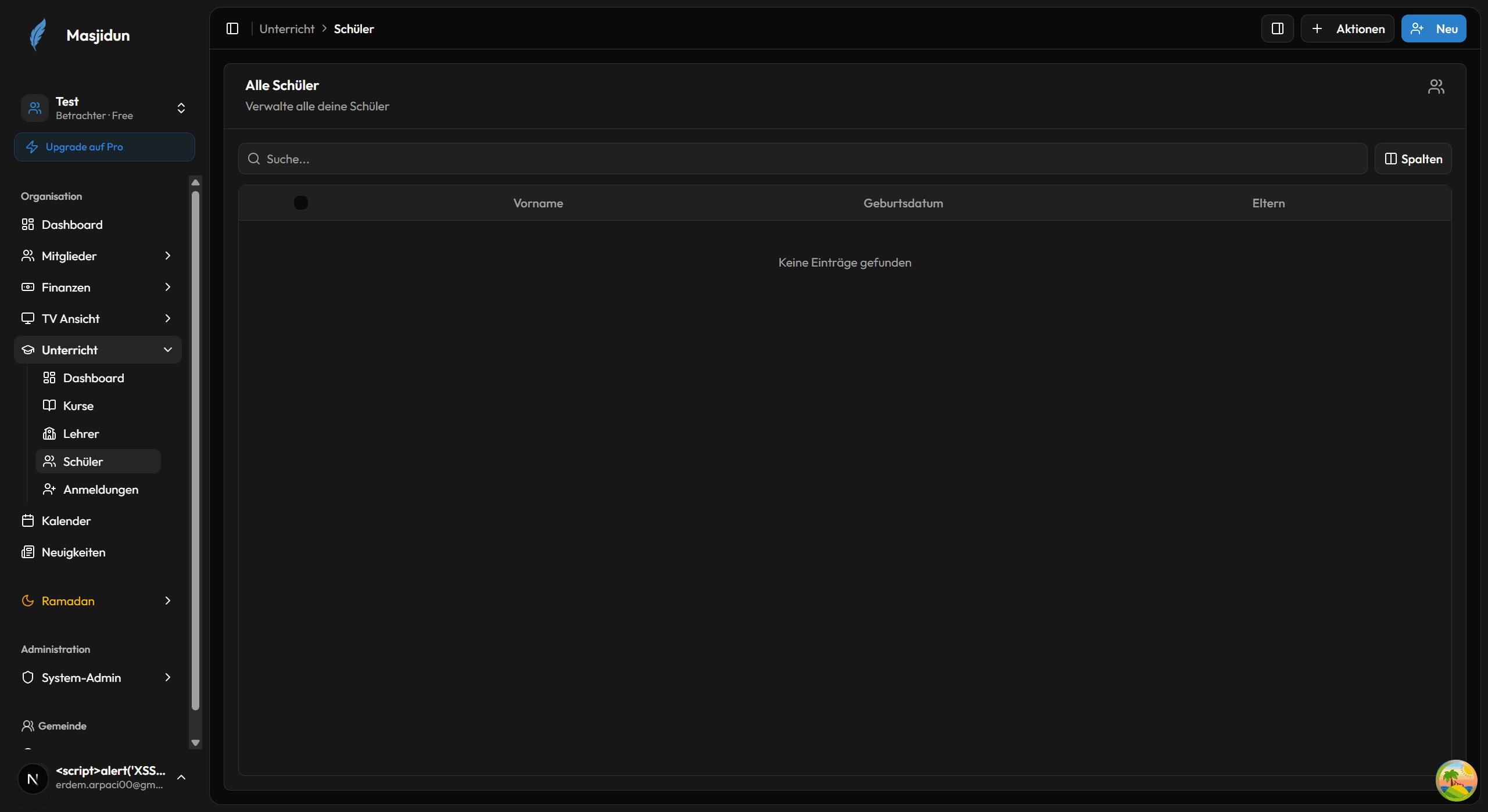Collapse the Unterricht submenu

click(x=70, y=350)
